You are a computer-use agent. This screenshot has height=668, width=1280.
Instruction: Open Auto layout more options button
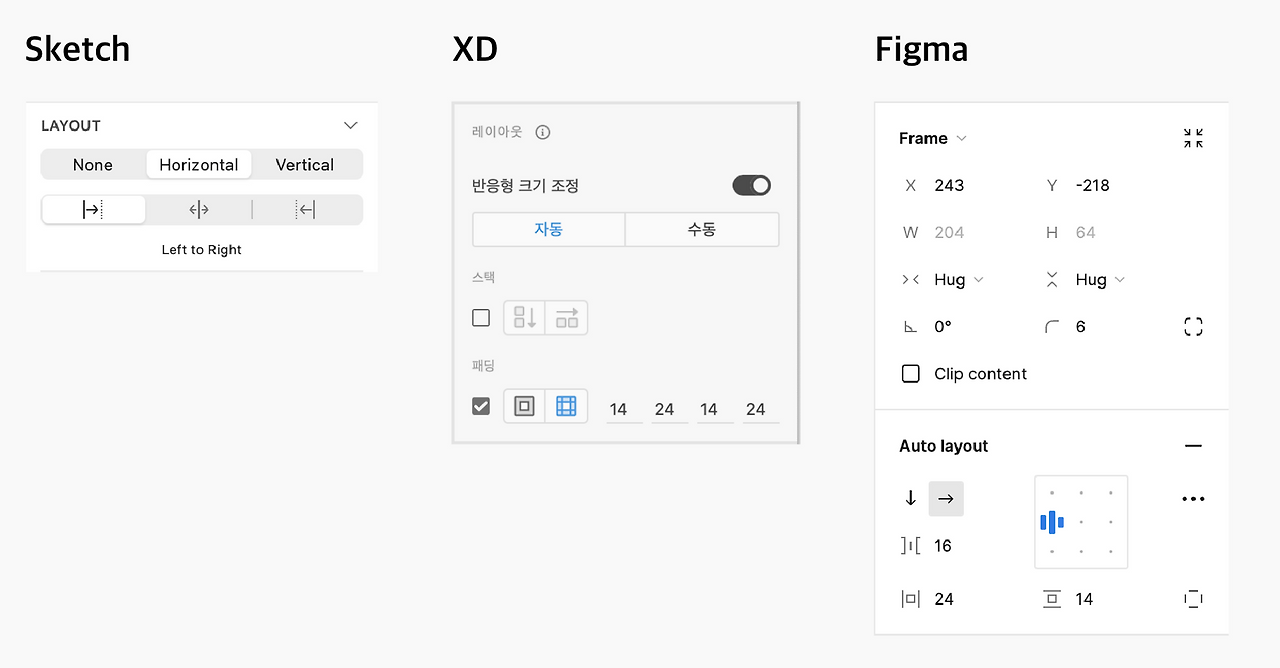click(x=1193, y=499)
